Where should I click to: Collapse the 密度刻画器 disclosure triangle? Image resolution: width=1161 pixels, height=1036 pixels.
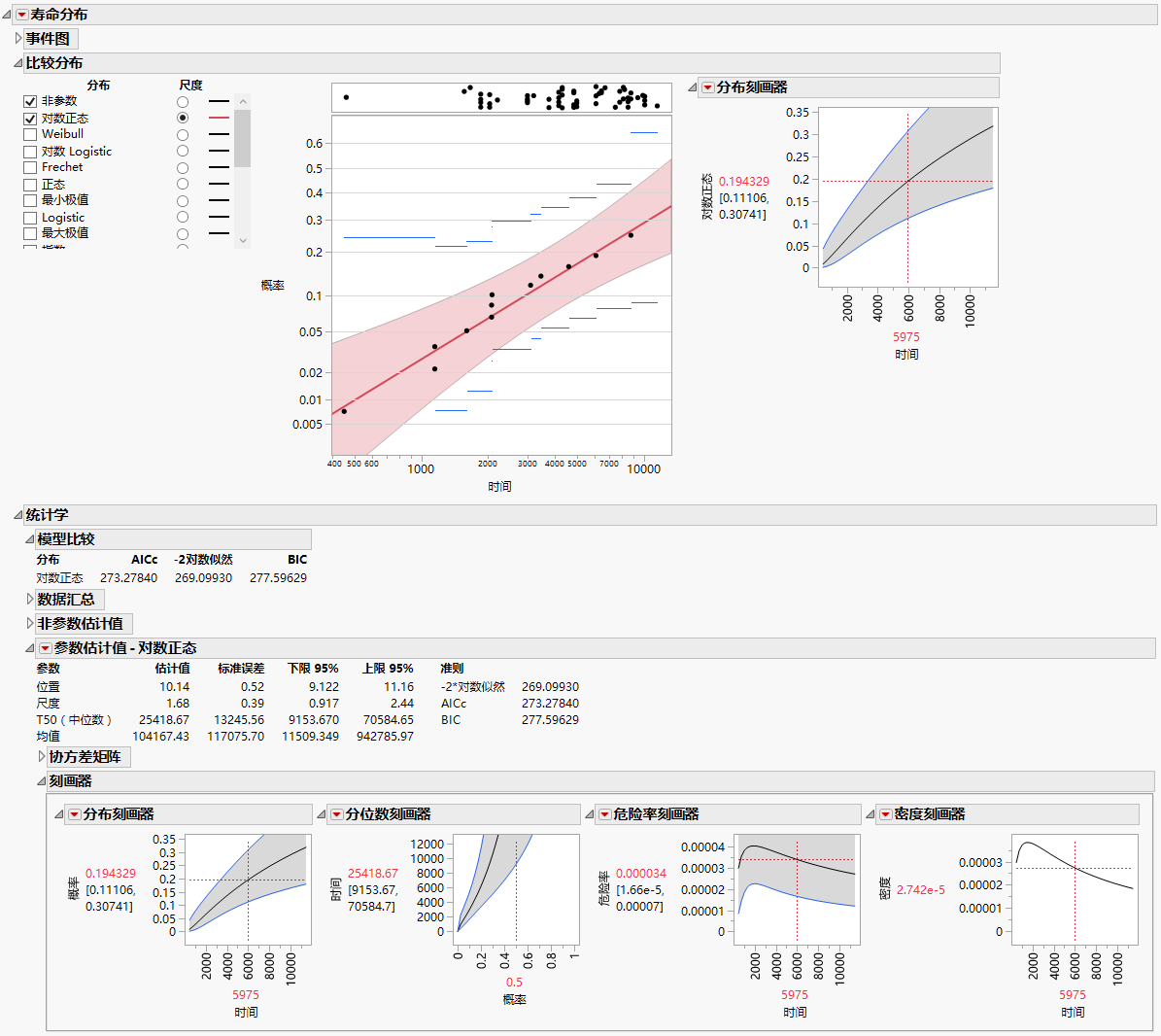[871, 815]
